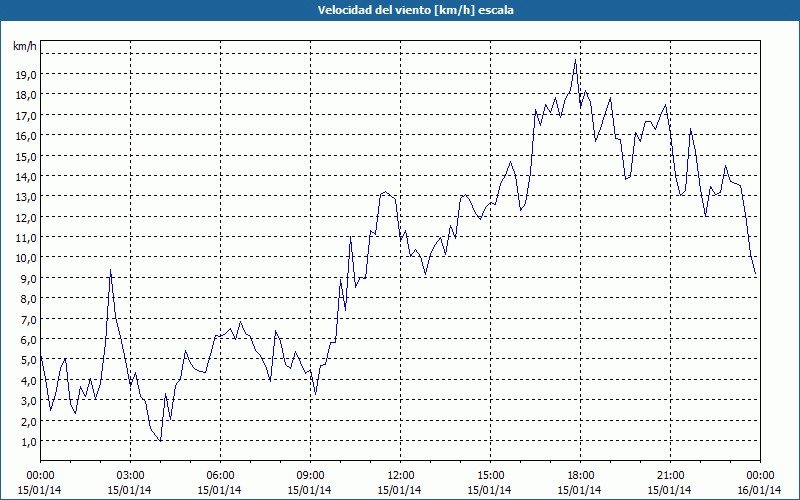Click the '21:00' time axis label
This screenshot has height=500, width=800.
pyautogui.click(x=670, y=476)
